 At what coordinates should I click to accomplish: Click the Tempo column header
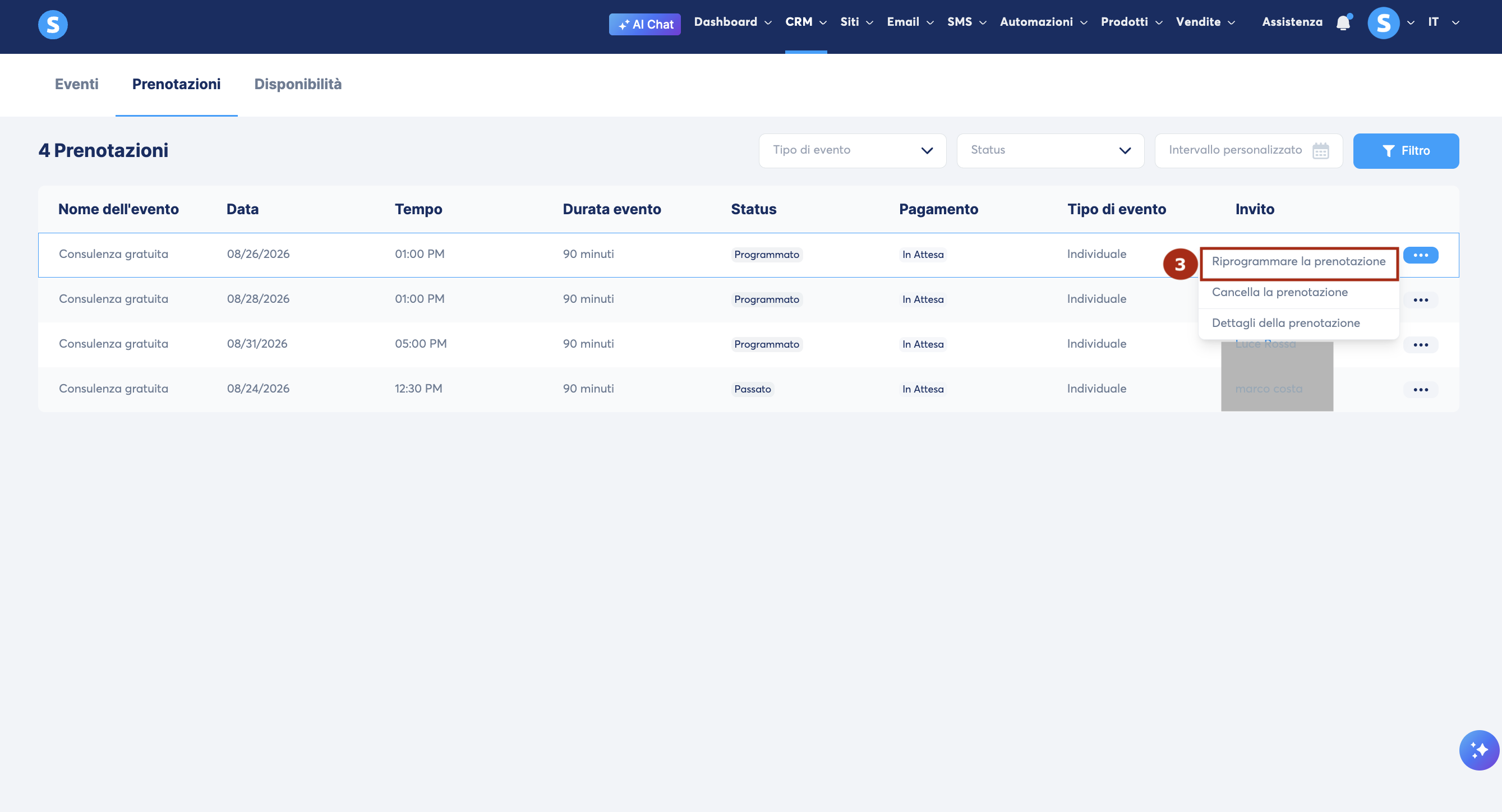pyautogui.click(x=418, y=209)
